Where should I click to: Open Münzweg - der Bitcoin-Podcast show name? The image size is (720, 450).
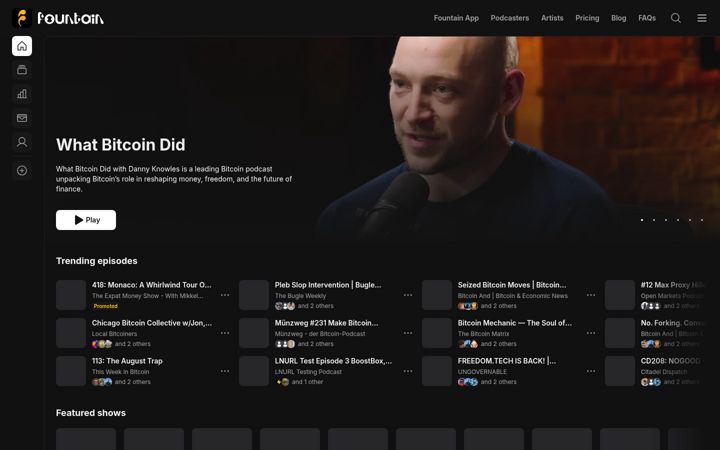tap(320, 334)
